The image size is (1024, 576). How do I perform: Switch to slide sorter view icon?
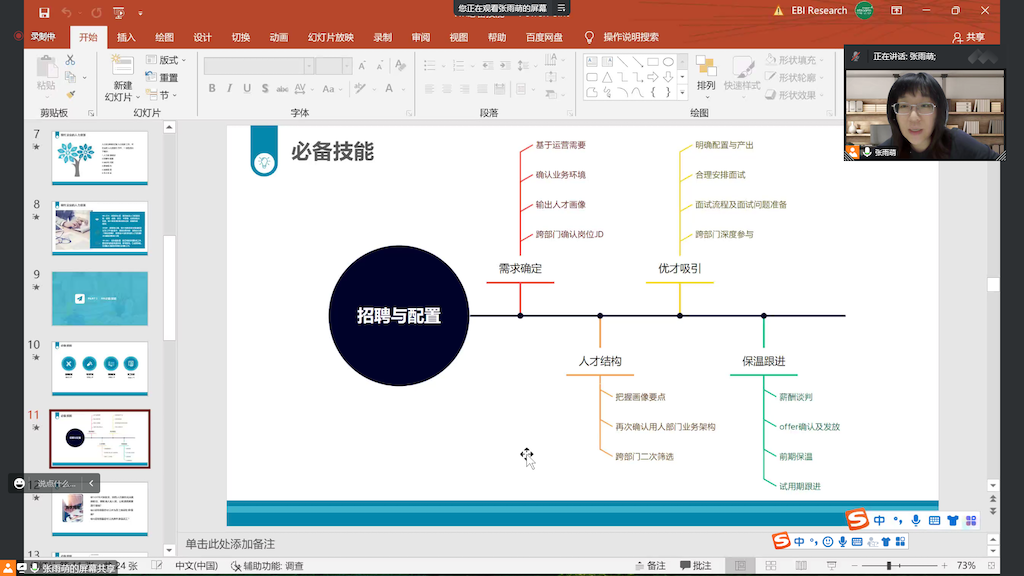tap(771, 566)
